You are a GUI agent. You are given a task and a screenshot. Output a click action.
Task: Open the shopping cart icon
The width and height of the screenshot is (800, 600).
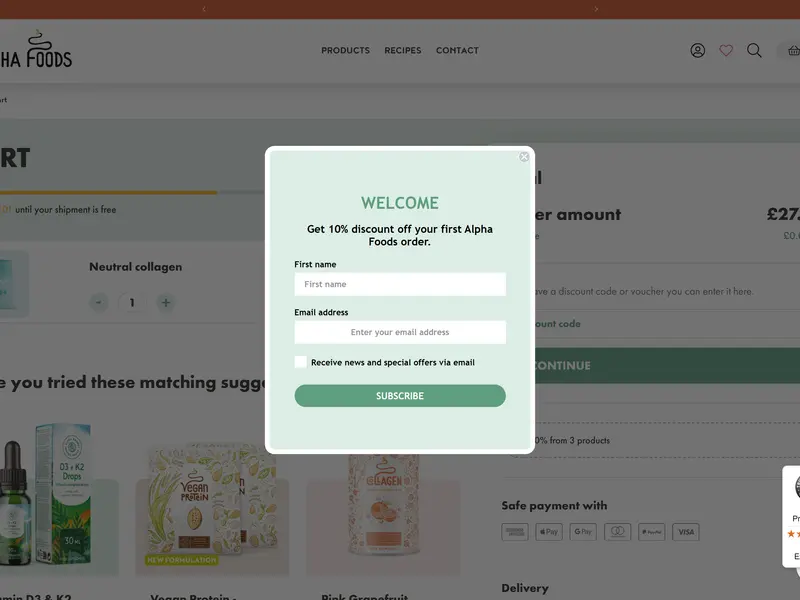[x=792, y=50]
